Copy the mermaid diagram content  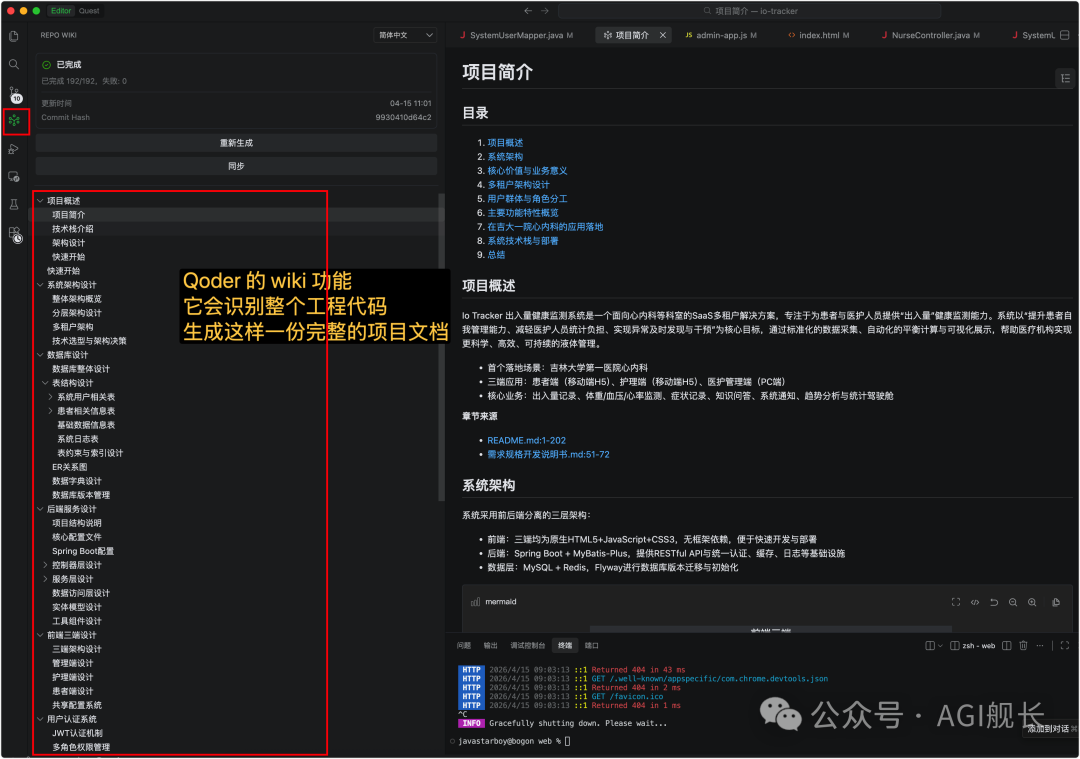tap(1055, 604)
